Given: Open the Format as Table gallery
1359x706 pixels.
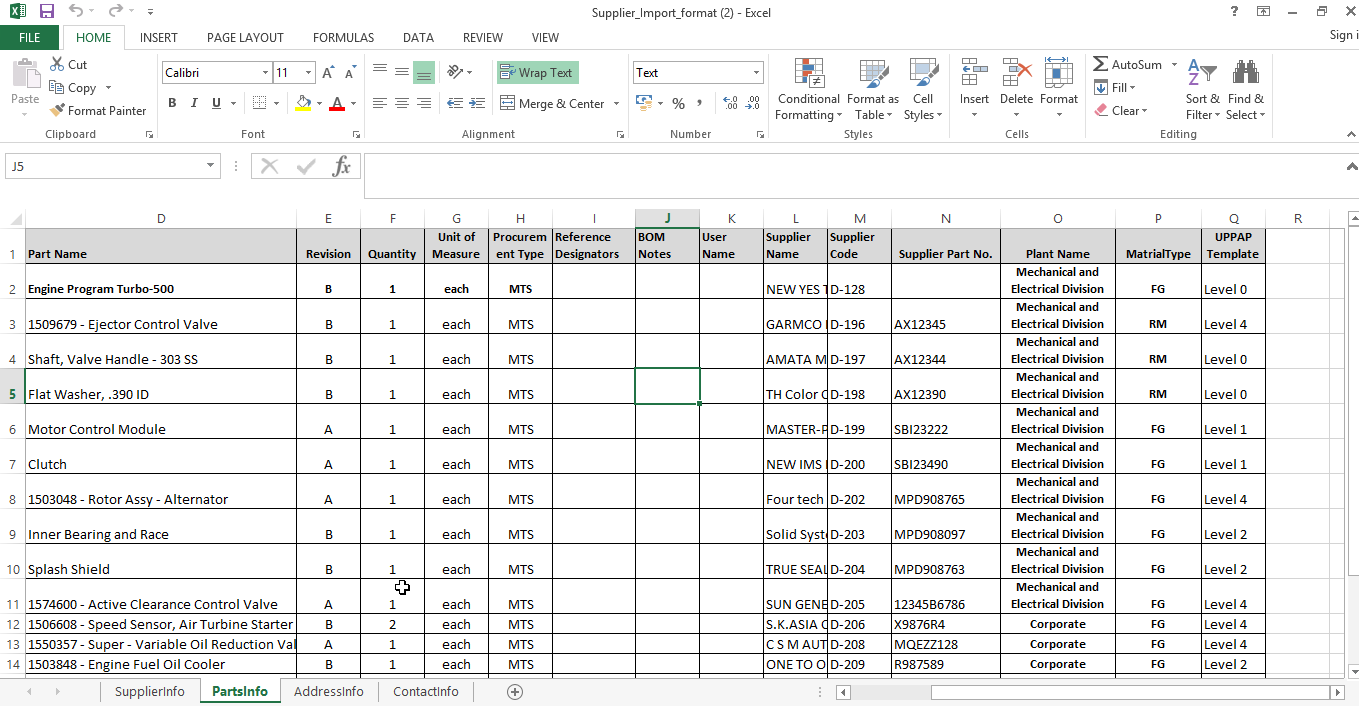Looking at the screenshot, I should click(873, 89).
